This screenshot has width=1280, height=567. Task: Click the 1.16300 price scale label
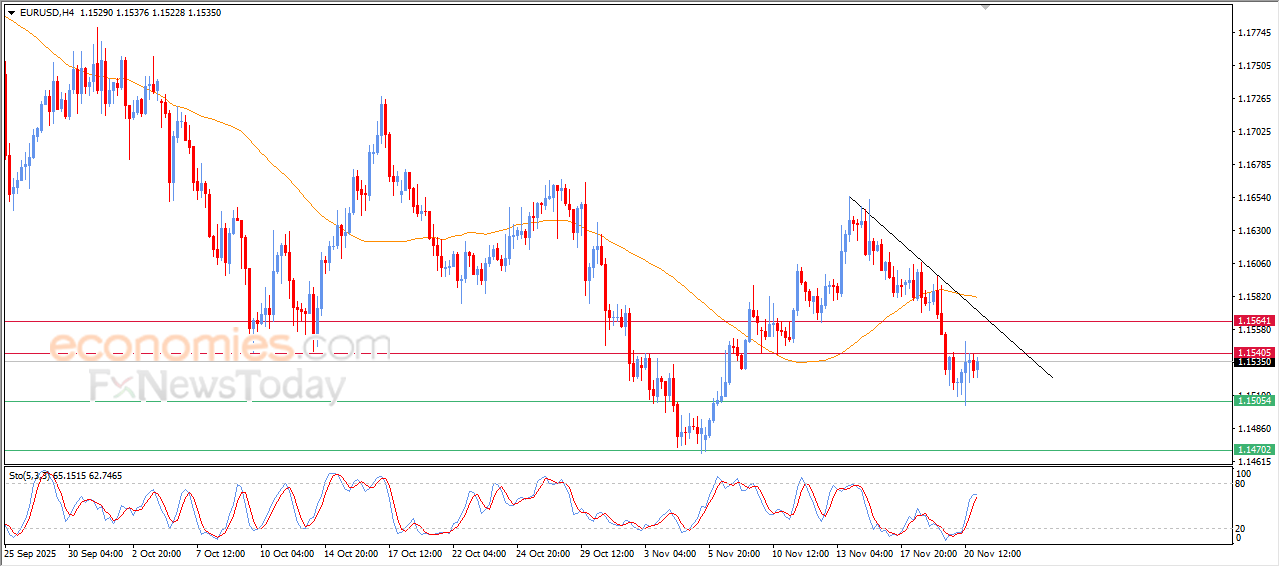(1254, 230)
